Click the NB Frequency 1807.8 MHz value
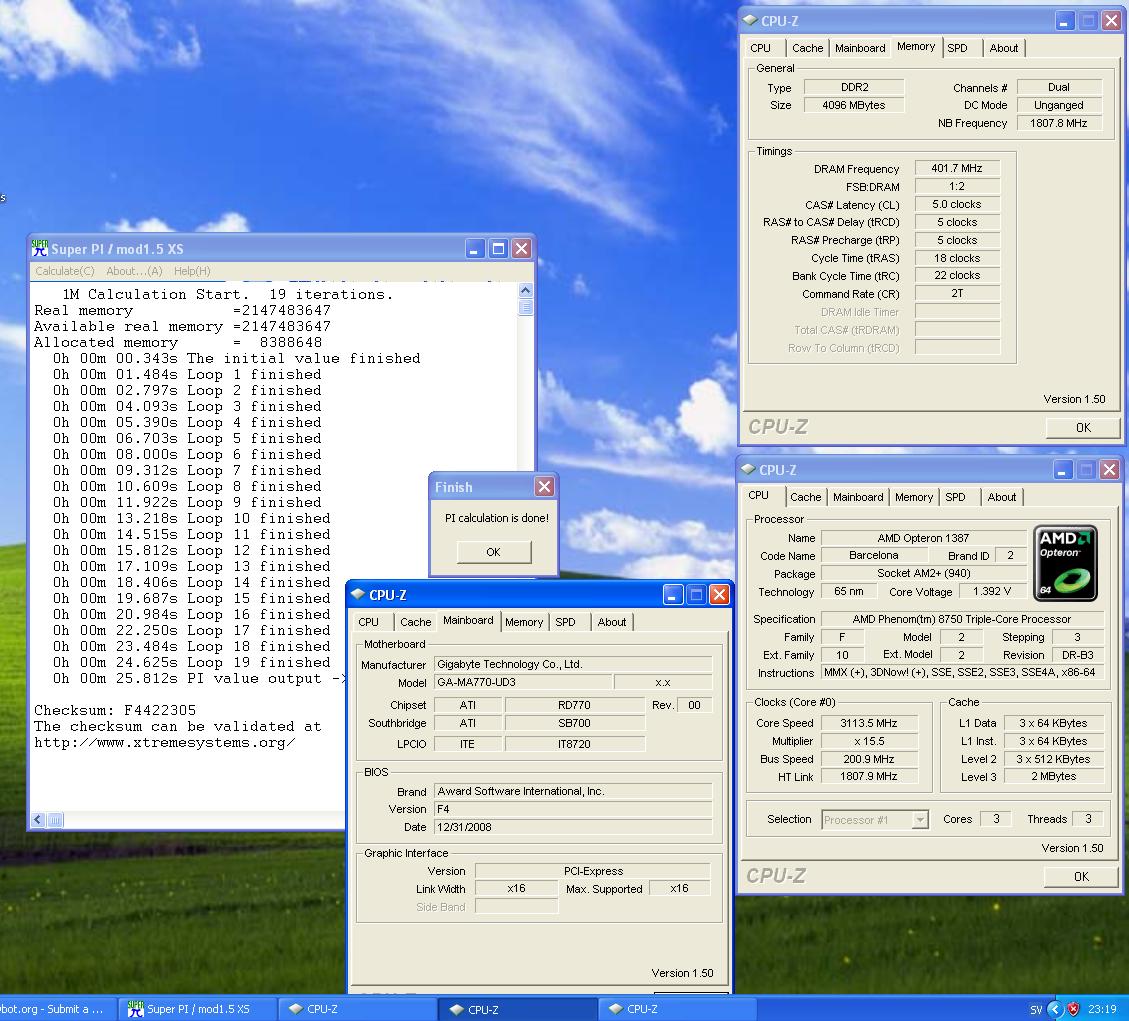The image size is (1129, 1021). [1058, 123]
